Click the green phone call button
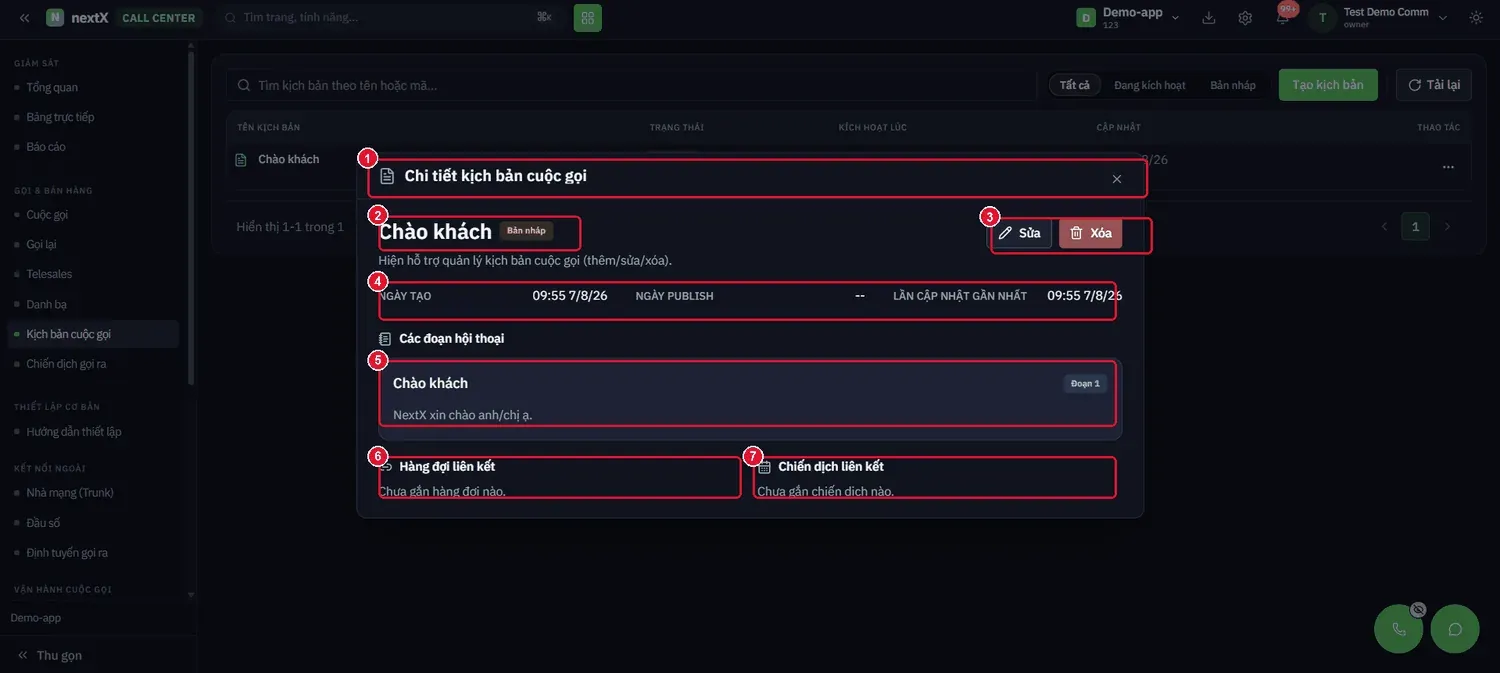 point(1399,629)
